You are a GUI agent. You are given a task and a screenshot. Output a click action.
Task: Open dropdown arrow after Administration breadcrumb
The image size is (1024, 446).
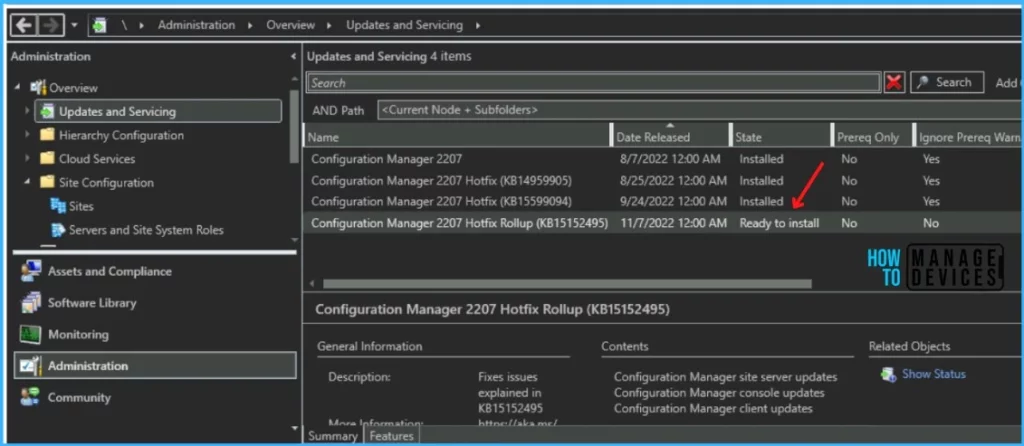pyautogui.click(x=250, y=25)
